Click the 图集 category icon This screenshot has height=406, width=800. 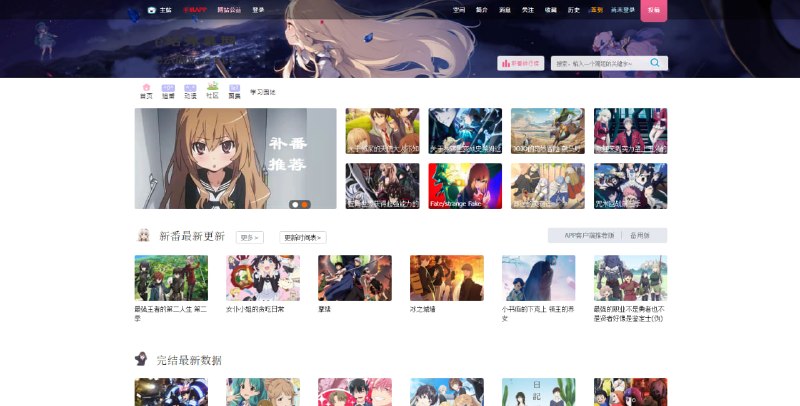[234, 88]
